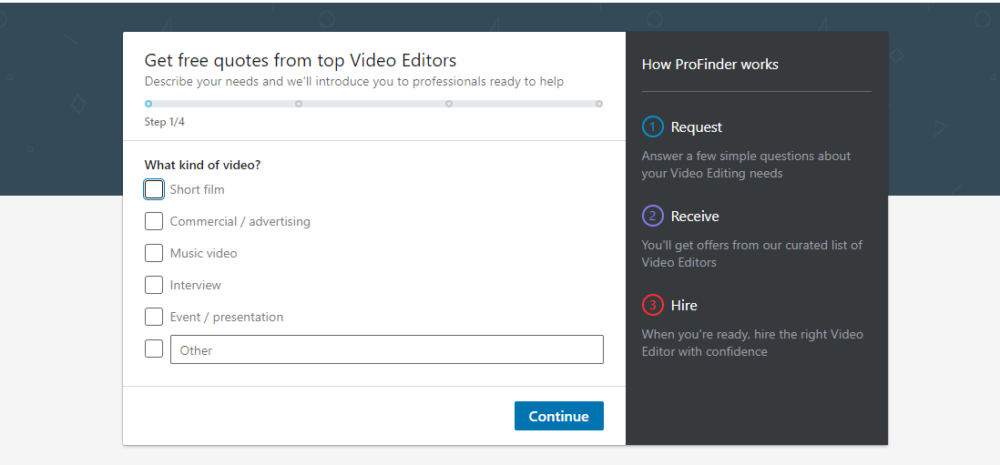Click into the Other text field
The width and height of the screenshot is (1000, 465).
pos(386,350)
